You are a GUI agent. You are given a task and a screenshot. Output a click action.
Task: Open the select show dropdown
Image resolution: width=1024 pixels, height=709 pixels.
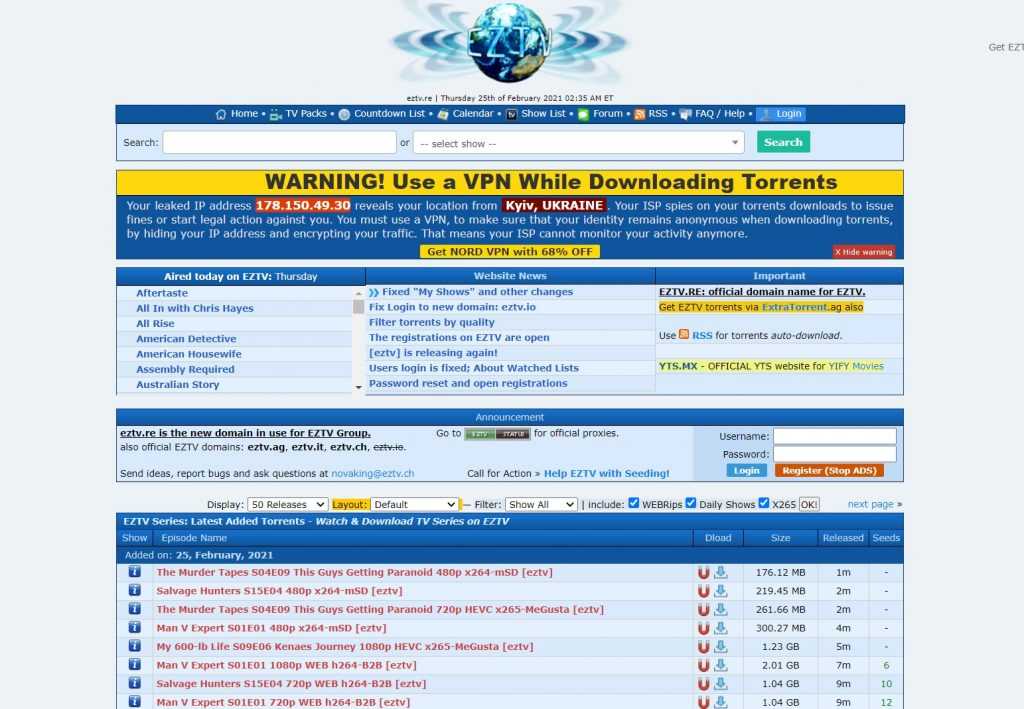point(578,143)
